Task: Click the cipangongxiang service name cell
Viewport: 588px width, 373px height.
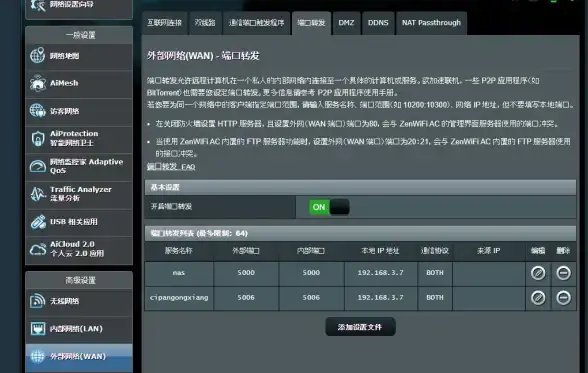Action: pyautogui.click(x=179, y=298)
